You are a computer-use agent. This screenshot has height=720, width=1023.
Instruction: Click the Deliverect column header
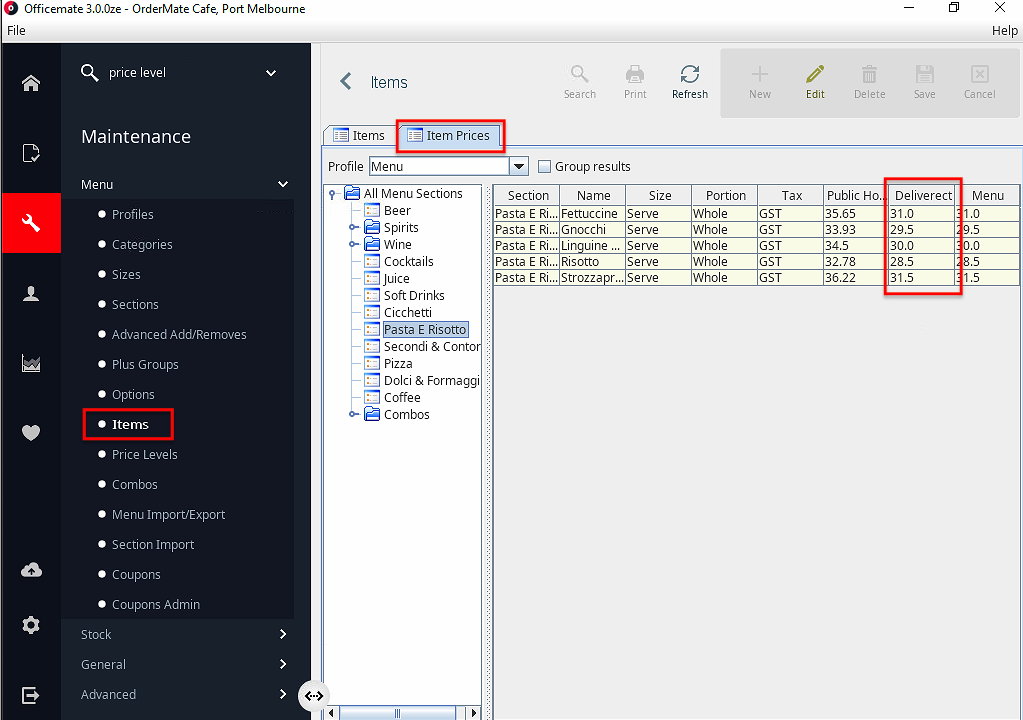923,195
